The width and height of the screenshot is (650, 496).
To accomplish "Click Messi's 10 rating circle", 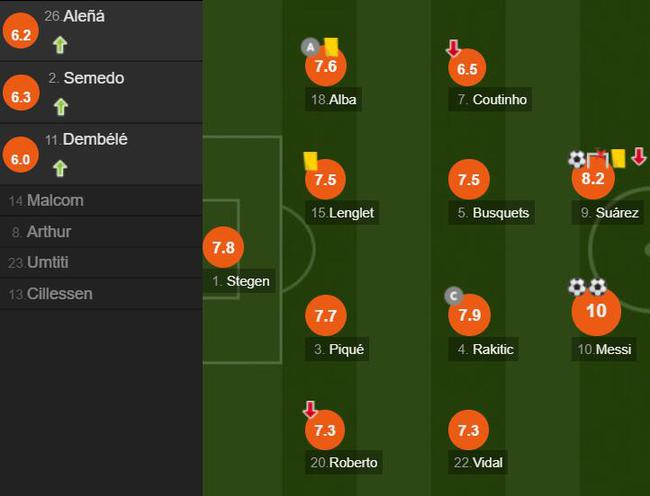I will (x=596, y=311).
